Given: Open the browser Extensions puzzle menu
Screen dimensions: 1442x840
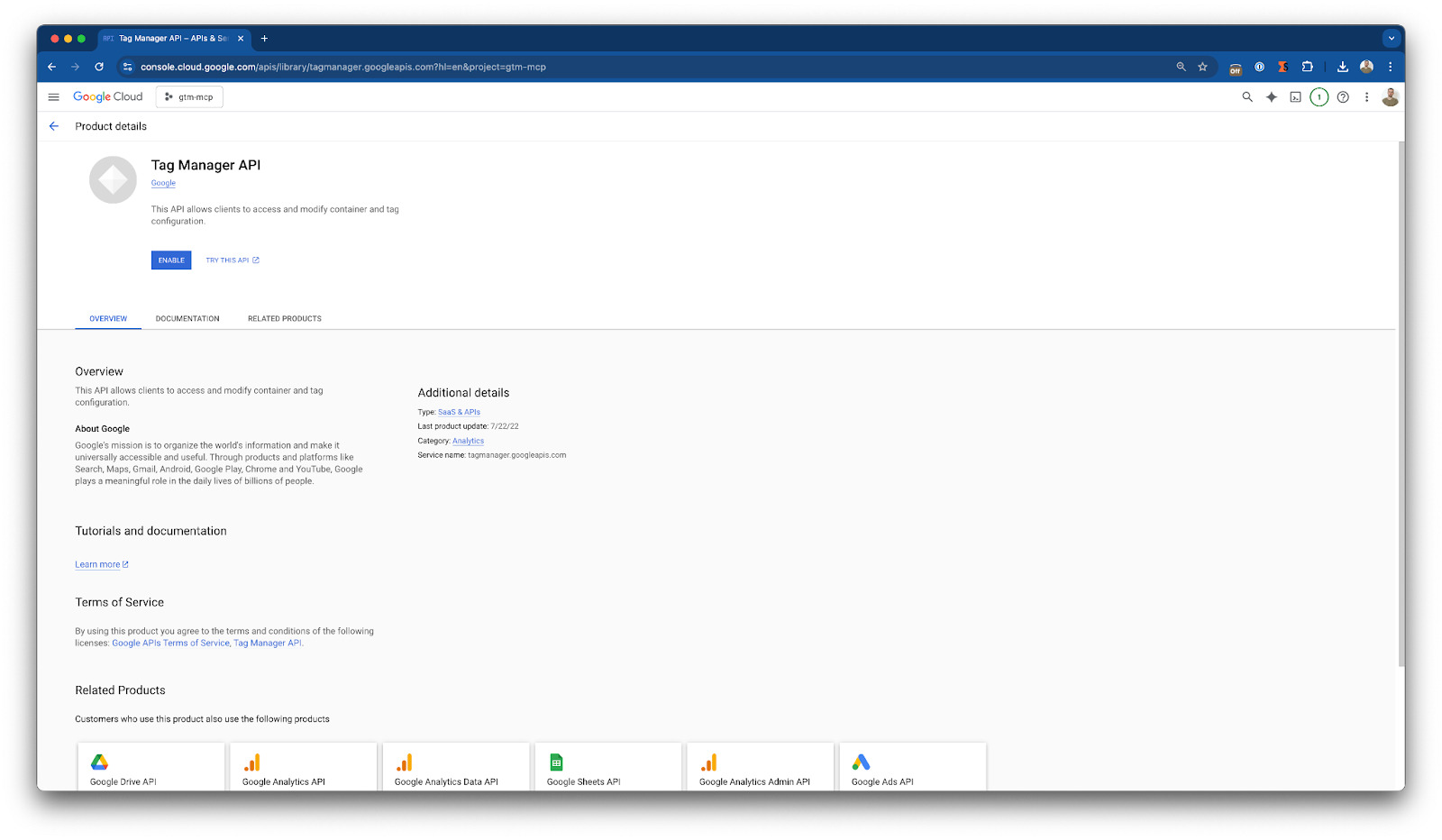Looking at the screenshot, I should click(1307, 67).
